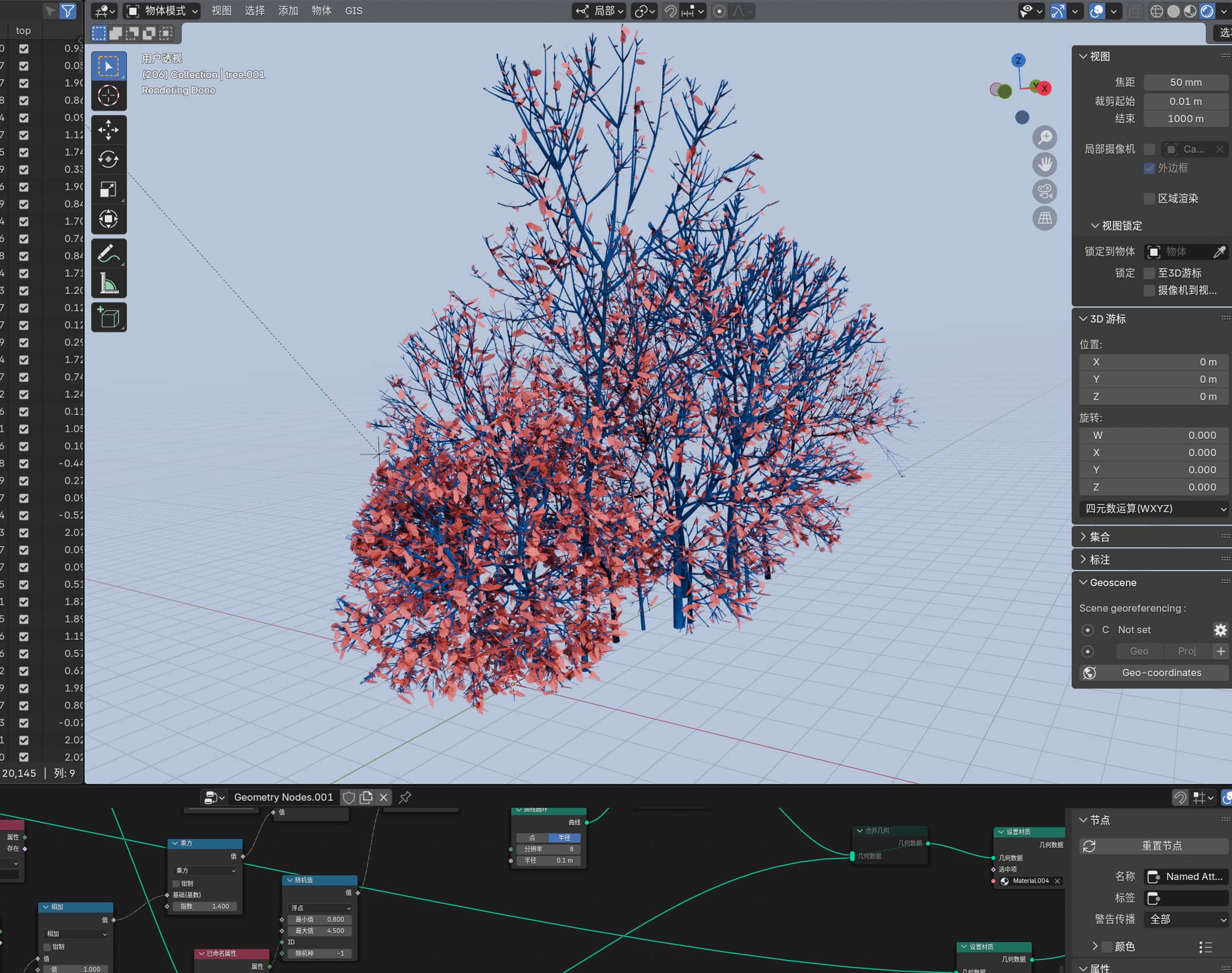The image size is (1232, 973).
Task: Open 浮点 data type dropdown in 随机值 node
Action: pyautogui.click(x=320, y=908)
